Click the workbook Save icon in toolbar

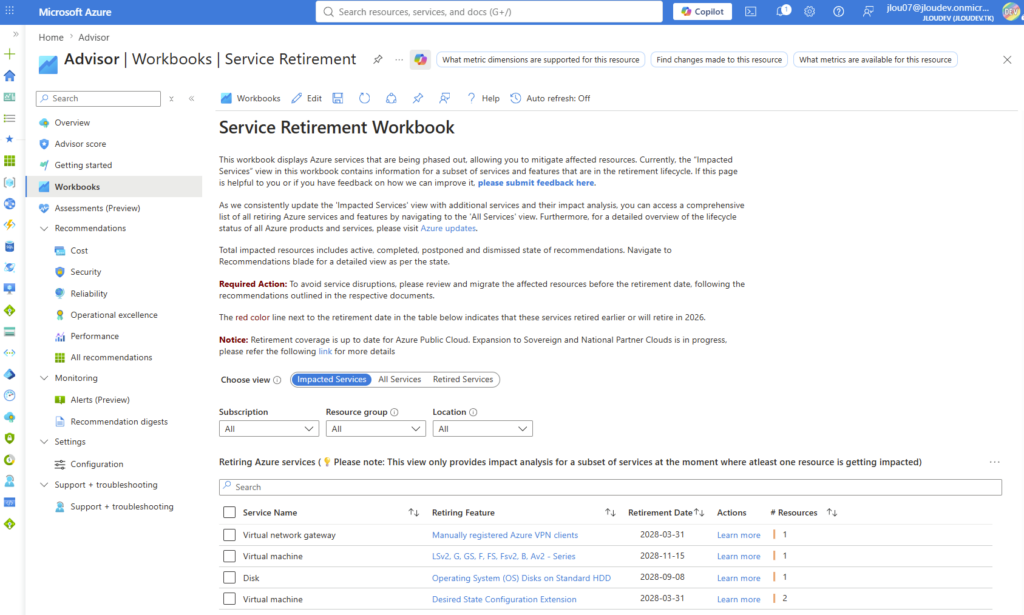(x=338, y=98)
